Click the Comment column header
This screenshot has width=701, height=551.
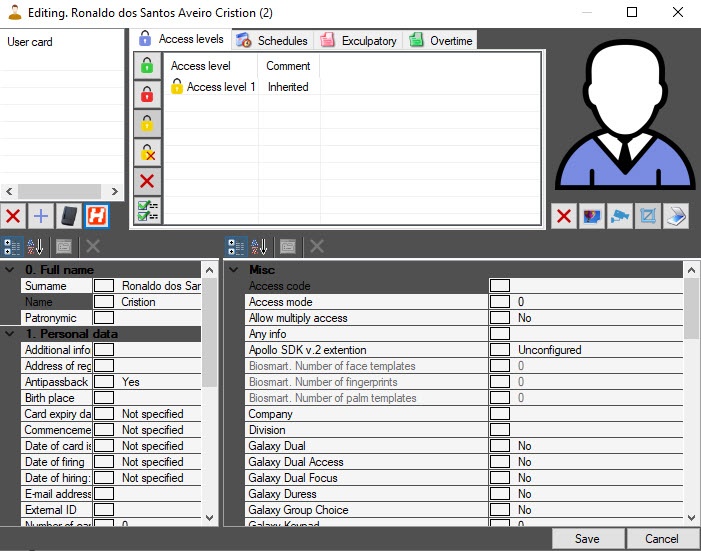coord(288,66)
